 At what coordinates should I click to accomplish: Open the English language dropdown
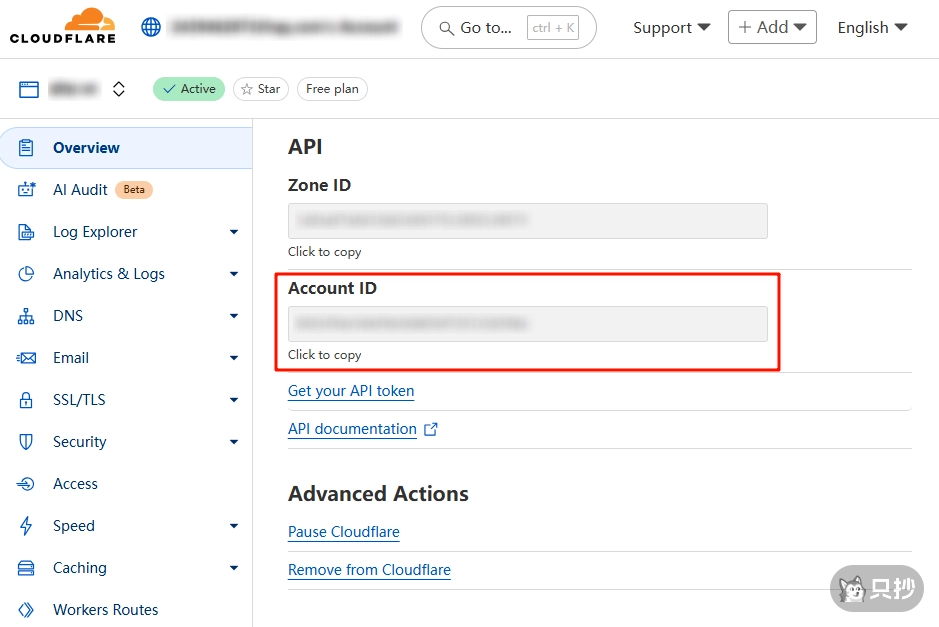coord(872,28)
